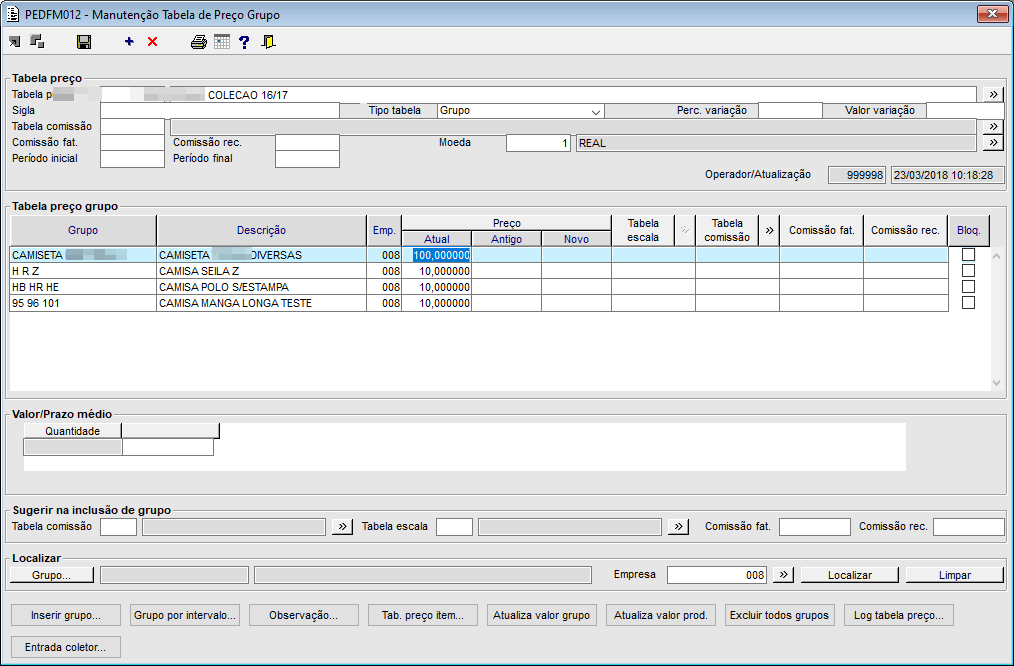Close the PEDFM012 window
1014x666 pixels.
click(992, 14)
